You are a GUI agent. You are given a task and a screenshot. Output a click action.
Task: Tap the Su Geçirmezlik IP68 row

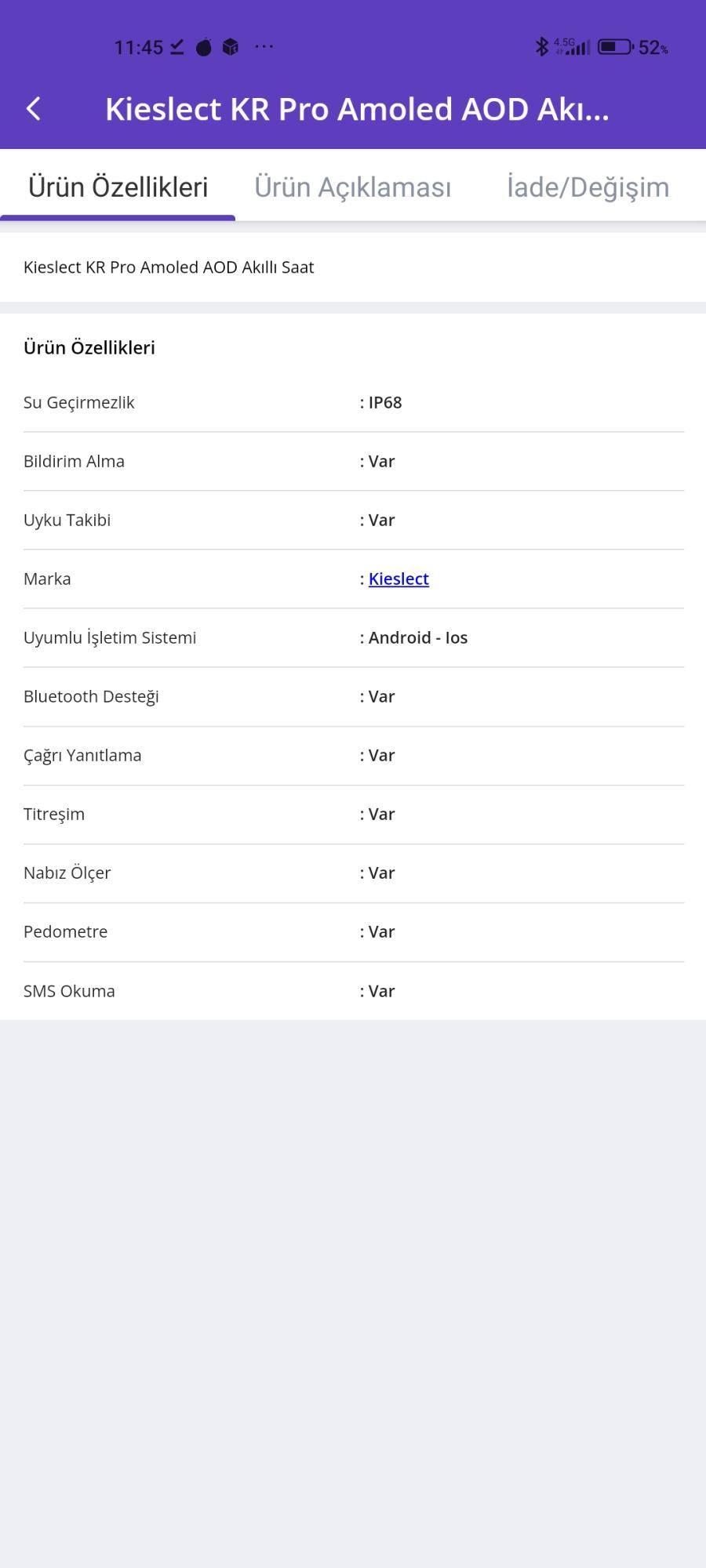tap(353, 402)
